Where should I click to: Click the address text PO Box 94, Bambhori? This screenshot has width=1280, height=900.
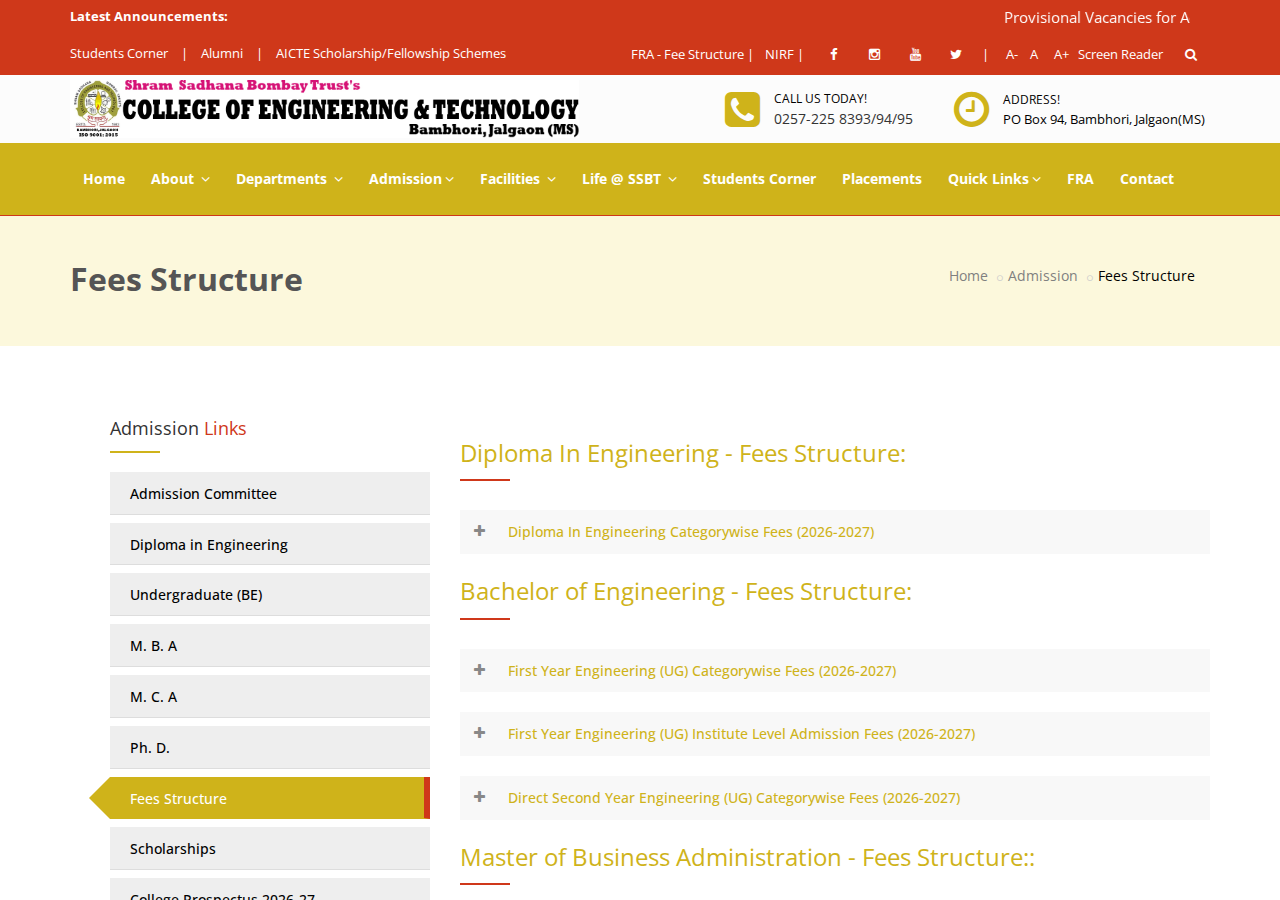click(x=1104, y=119)
